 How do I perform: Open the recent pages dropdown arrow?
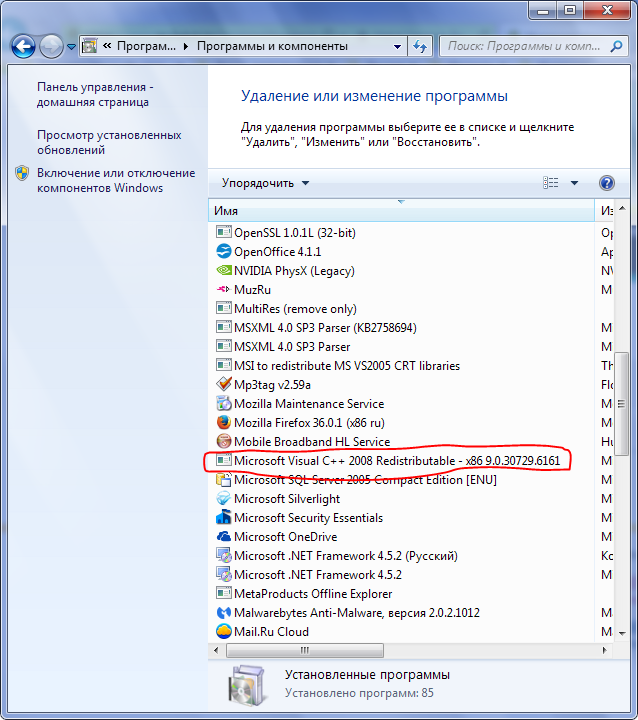pos(71,46)
